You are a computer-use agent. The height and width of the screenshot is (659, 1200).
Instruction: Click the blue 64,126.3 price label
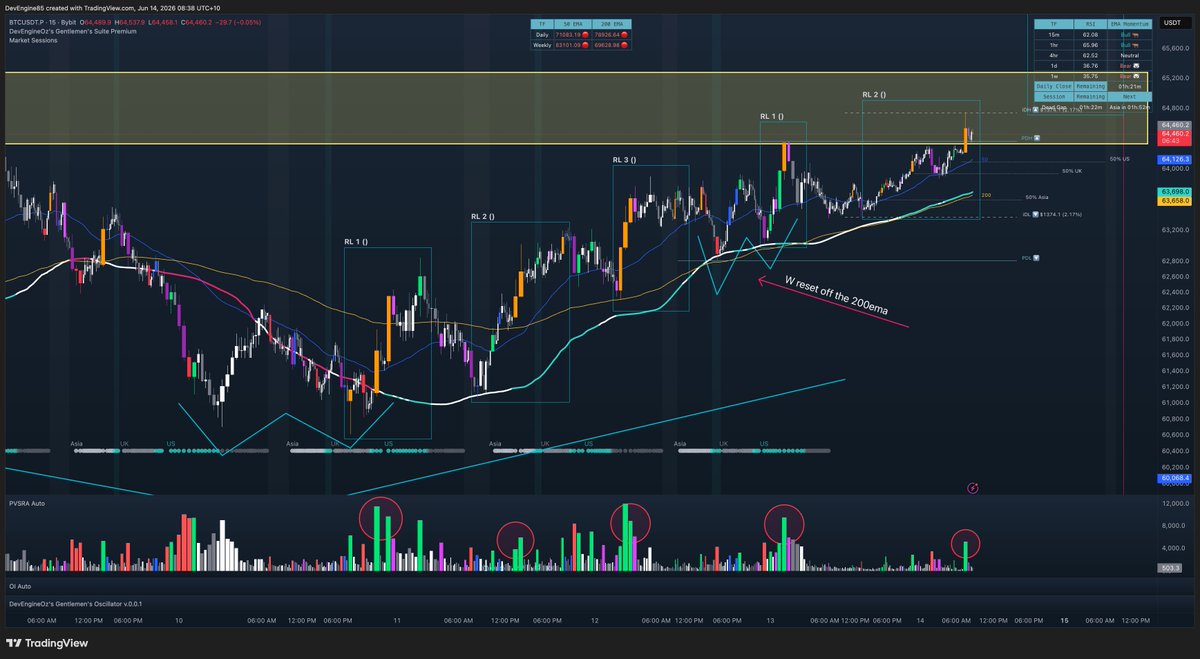pos(1174,159)
